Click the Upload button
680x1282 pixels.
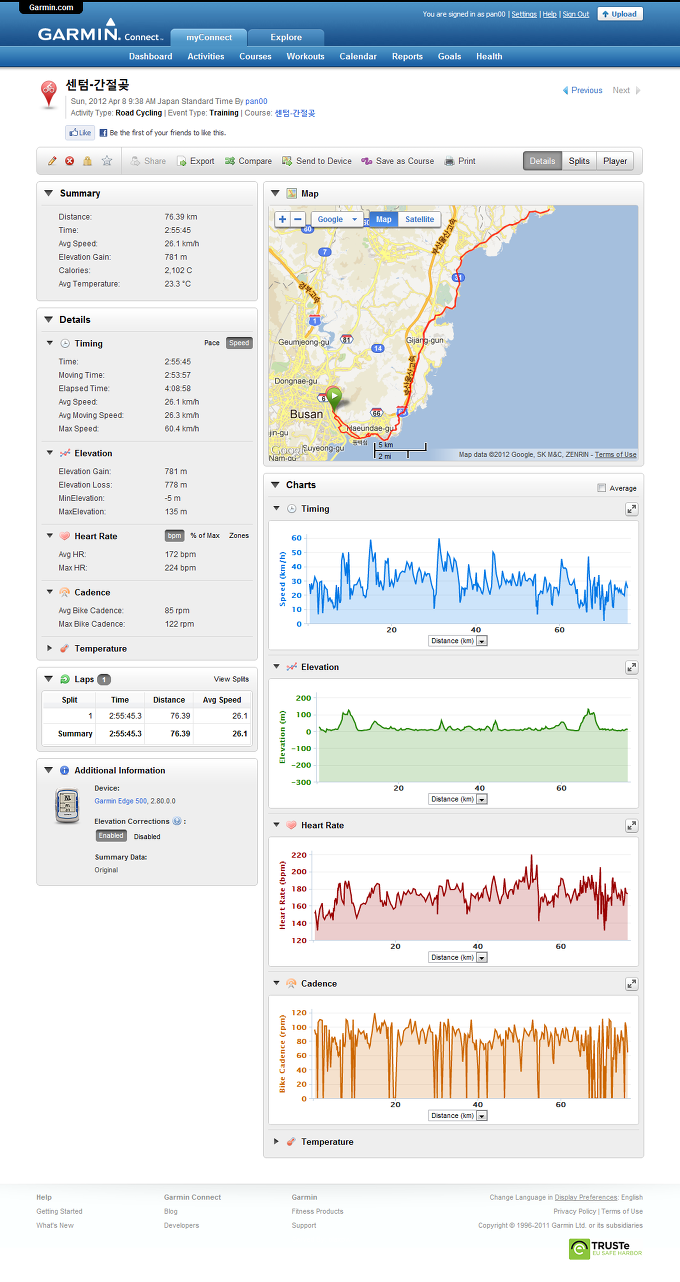click(x=620, y=14)
